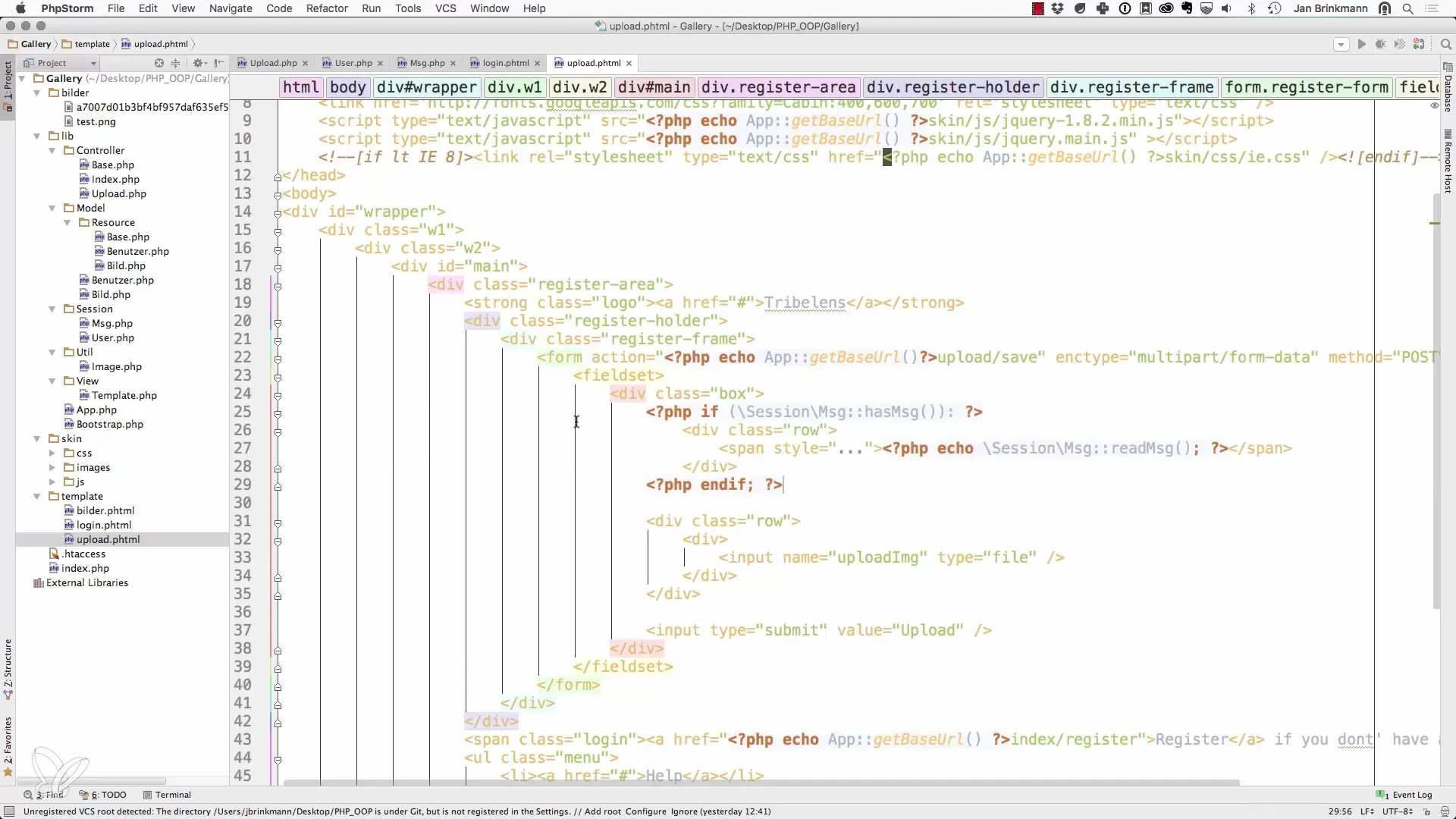1456x819 pixels.
Task: Click the editor vertical scrollbar thumb
Action: coord(1436,401)
